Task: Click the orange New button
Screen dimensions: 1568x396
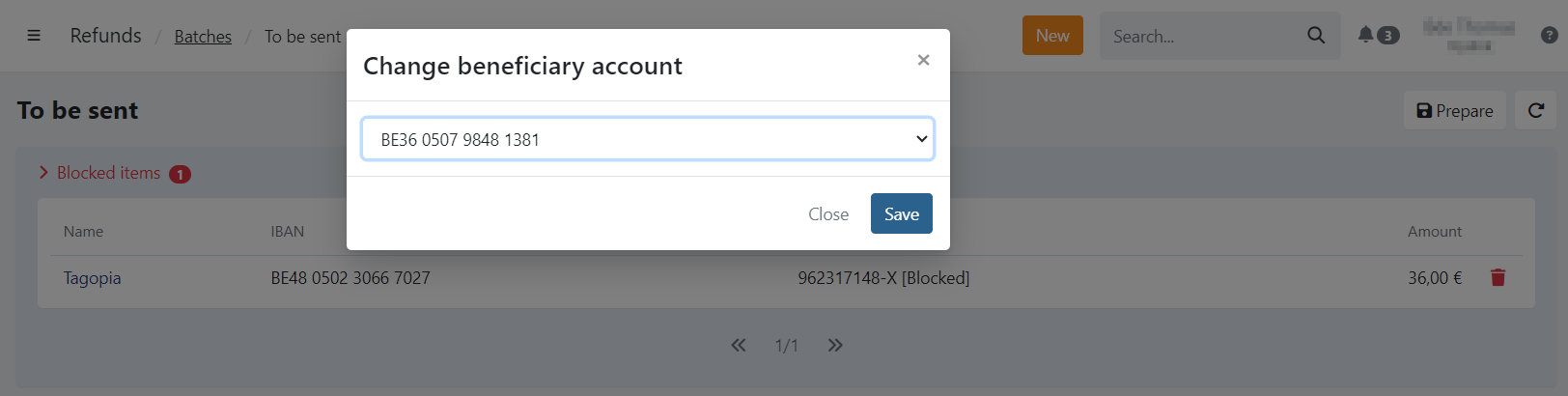Action: tap(1051, 36)
